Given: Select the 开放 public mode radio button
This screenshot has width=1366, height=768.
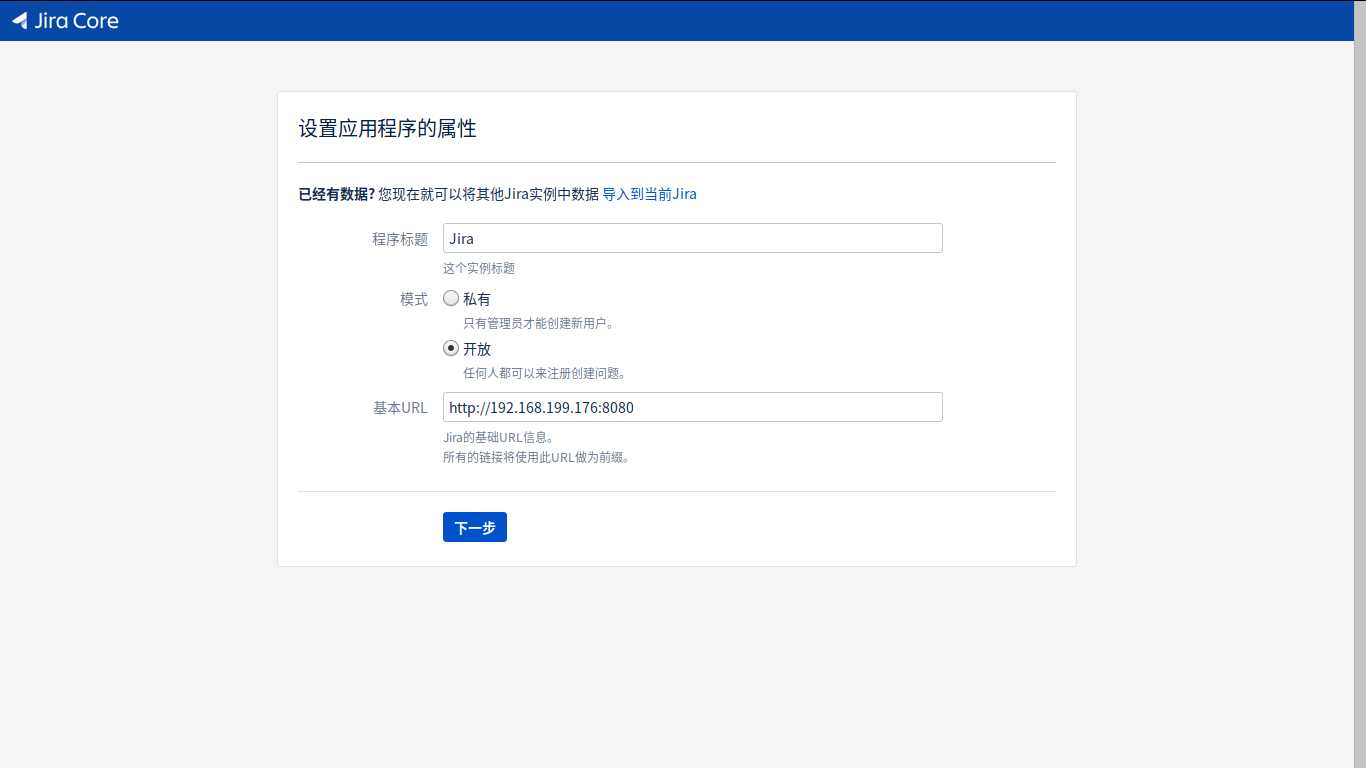Looking at the screenshot, I should click(451, 348).
